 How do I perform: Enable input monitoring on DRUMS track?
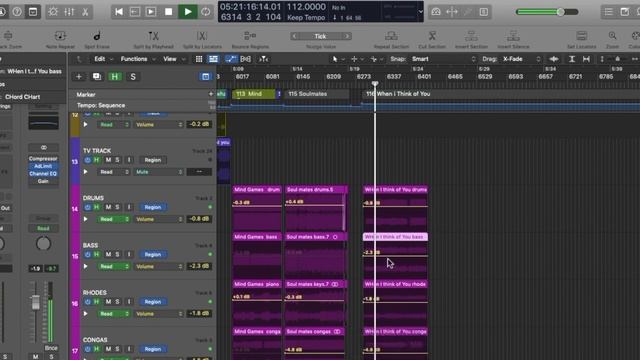click(129, 207)
